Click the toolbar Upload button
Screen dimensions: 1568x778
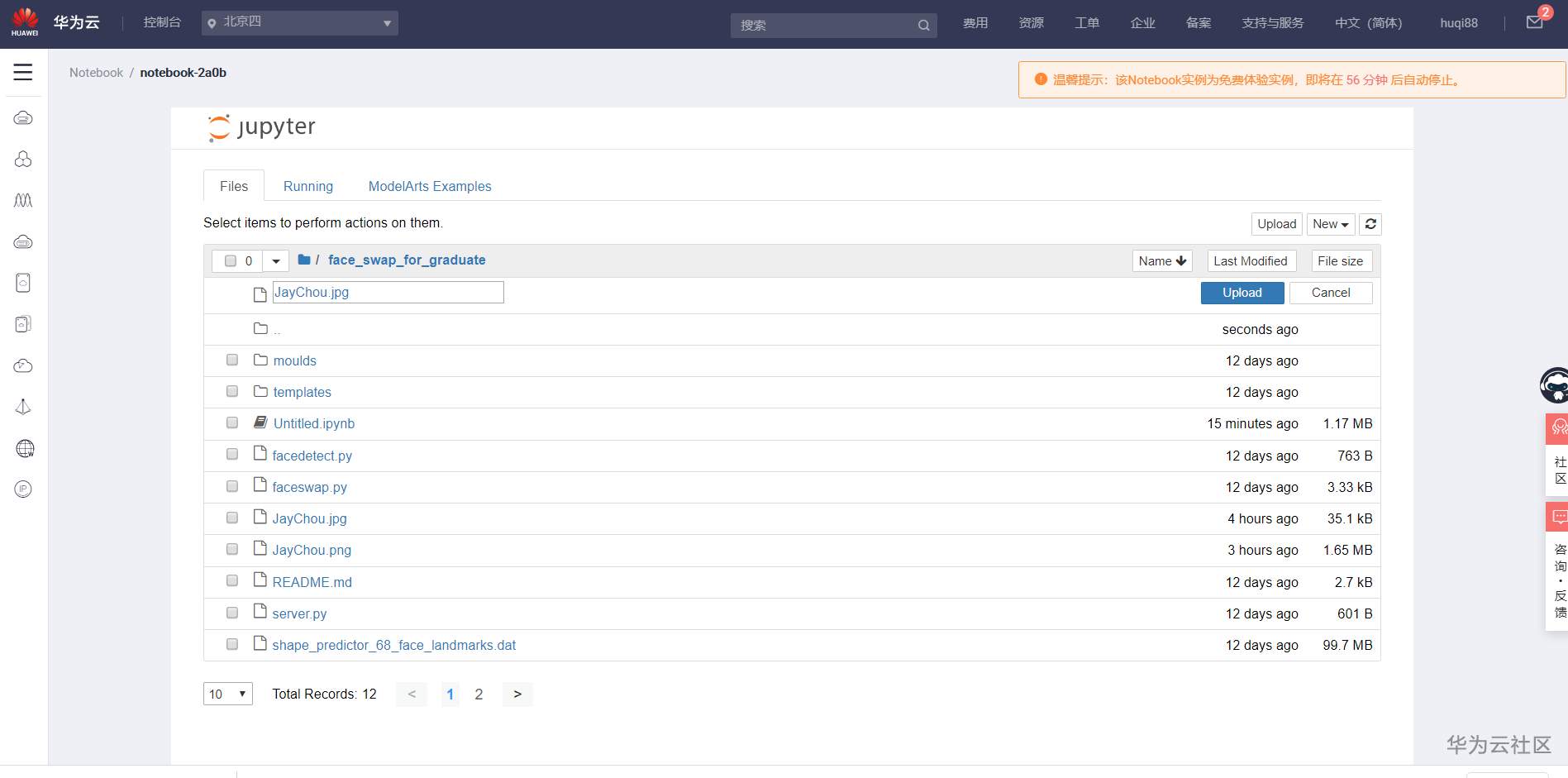1276,224
